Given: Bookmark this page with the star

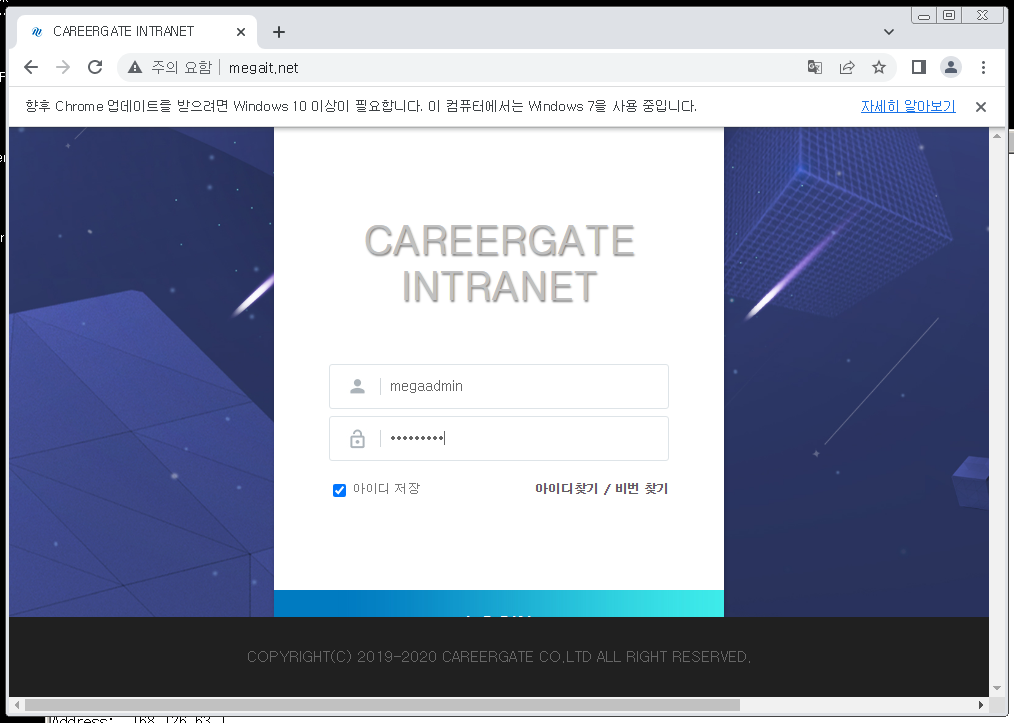Looking at the screenshot, I should click(x=878, y=67).
